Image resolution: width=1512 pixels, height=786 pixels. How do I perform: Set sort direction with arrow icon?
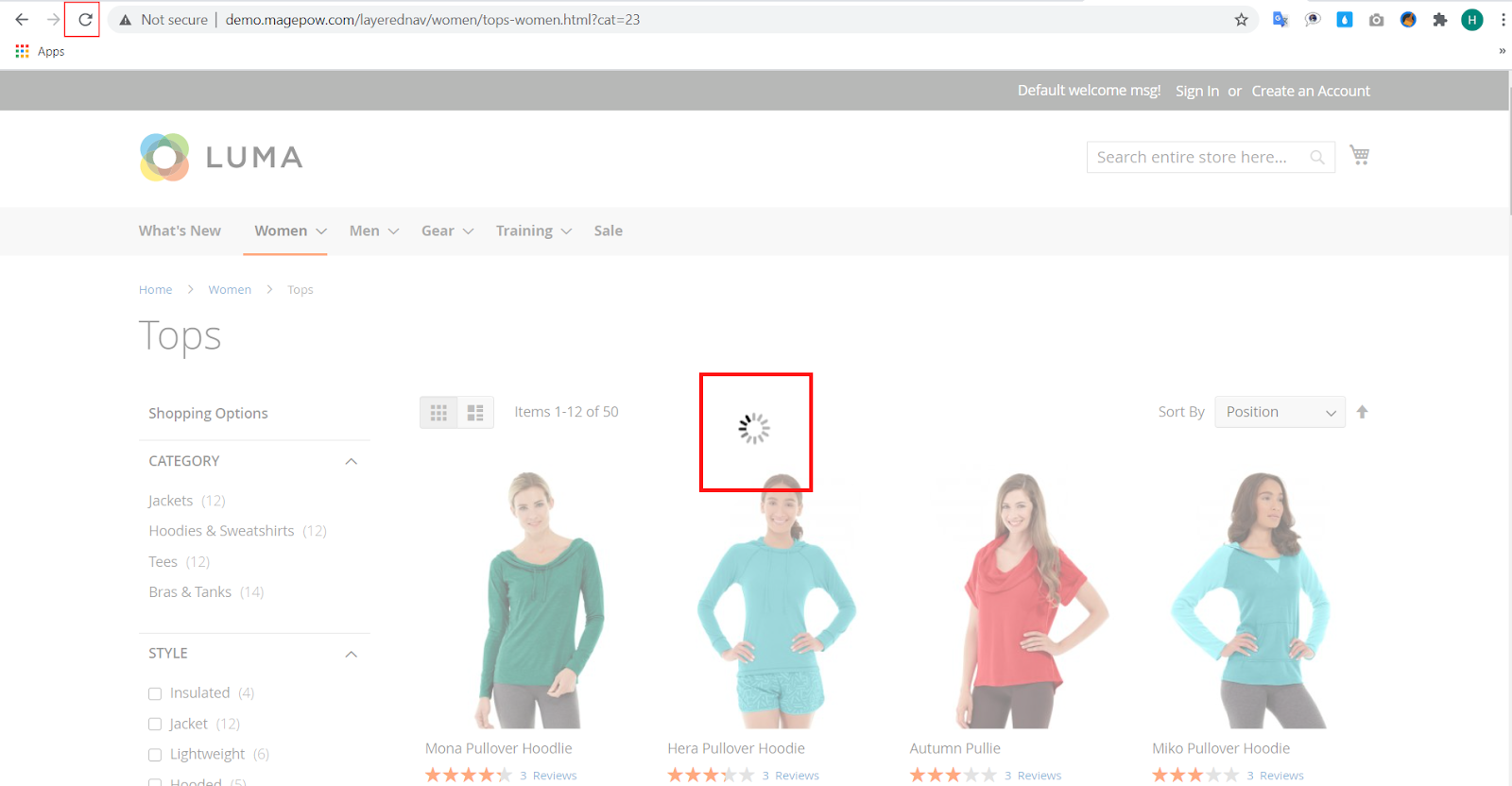(x=1362, y=412)
